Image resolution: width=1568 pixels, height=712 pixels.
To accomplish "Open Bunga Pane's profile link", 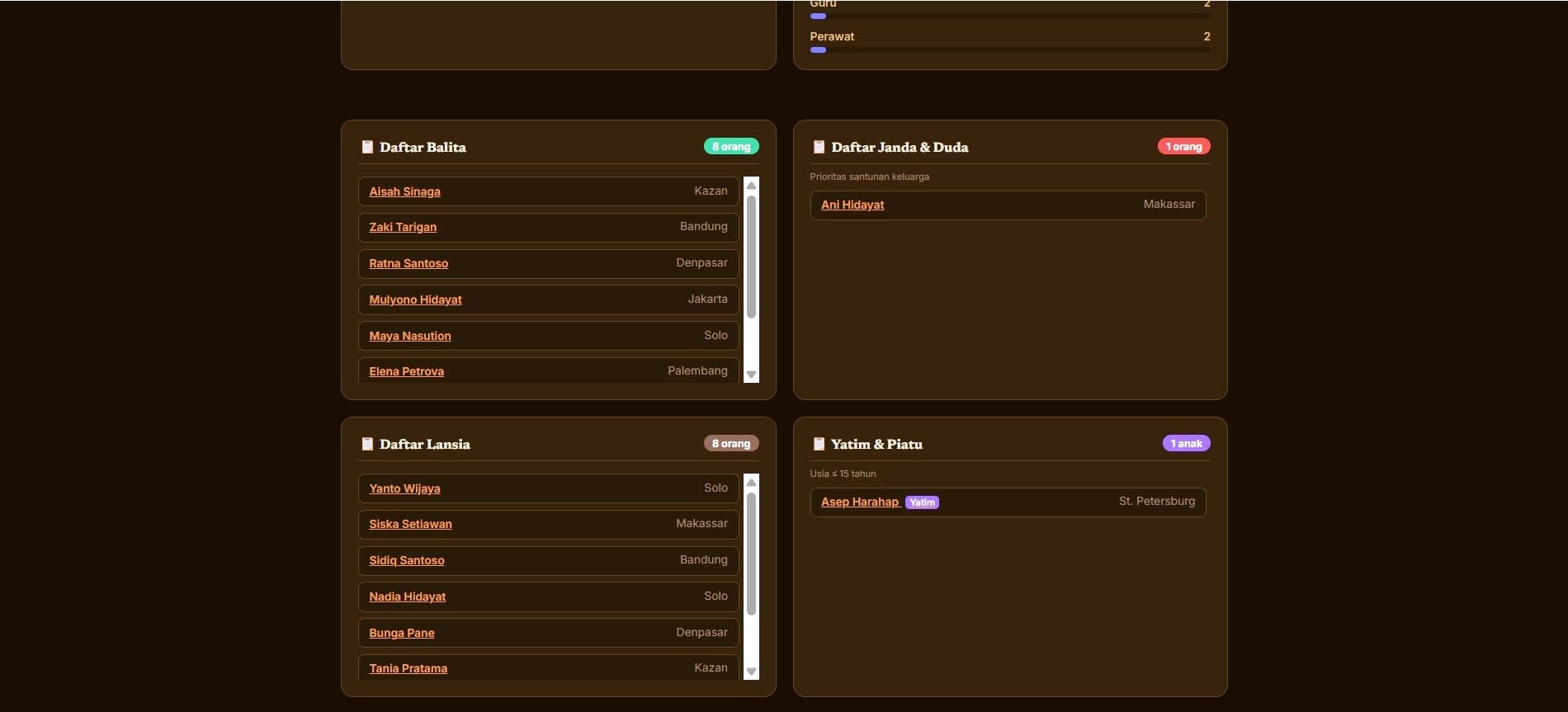I will click(402, 633).
